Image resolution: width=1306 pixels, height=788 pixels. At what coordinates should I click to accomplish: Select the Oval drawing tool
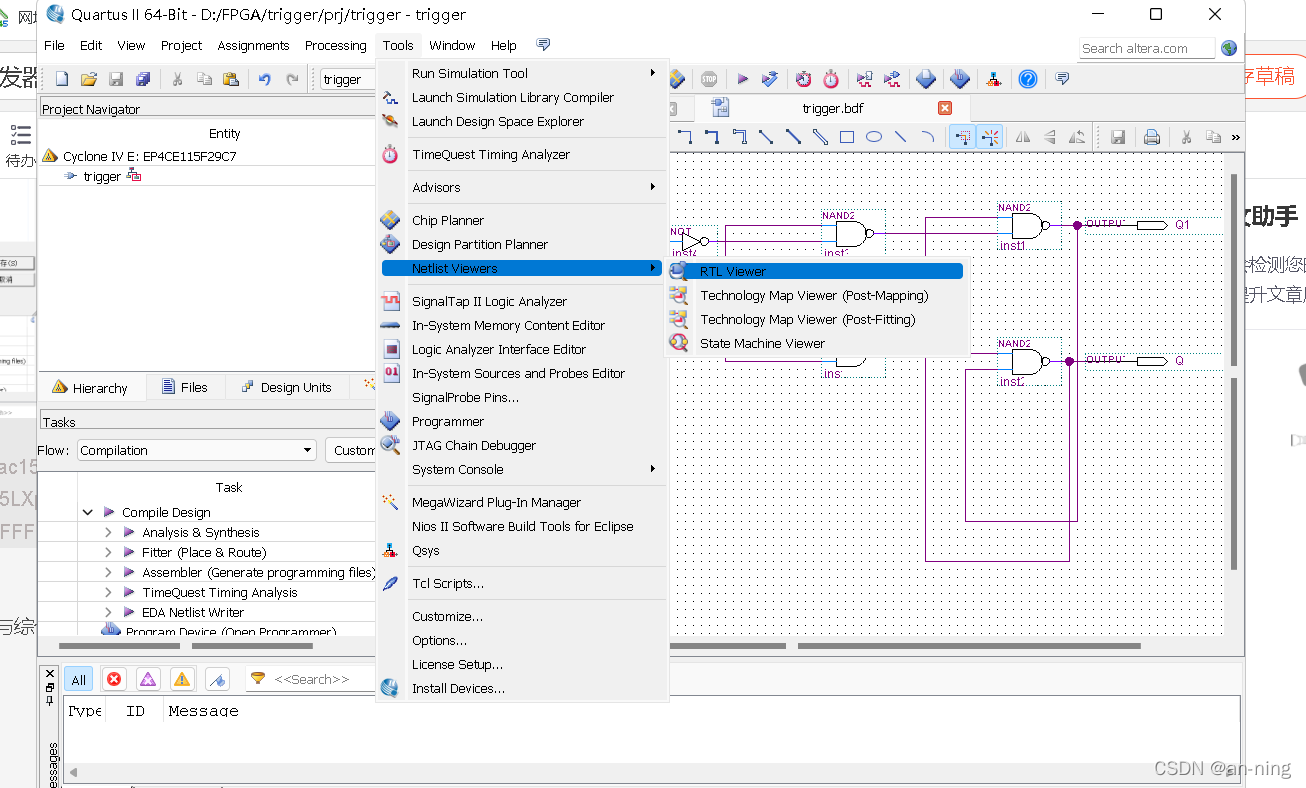(x=874, y=137)
